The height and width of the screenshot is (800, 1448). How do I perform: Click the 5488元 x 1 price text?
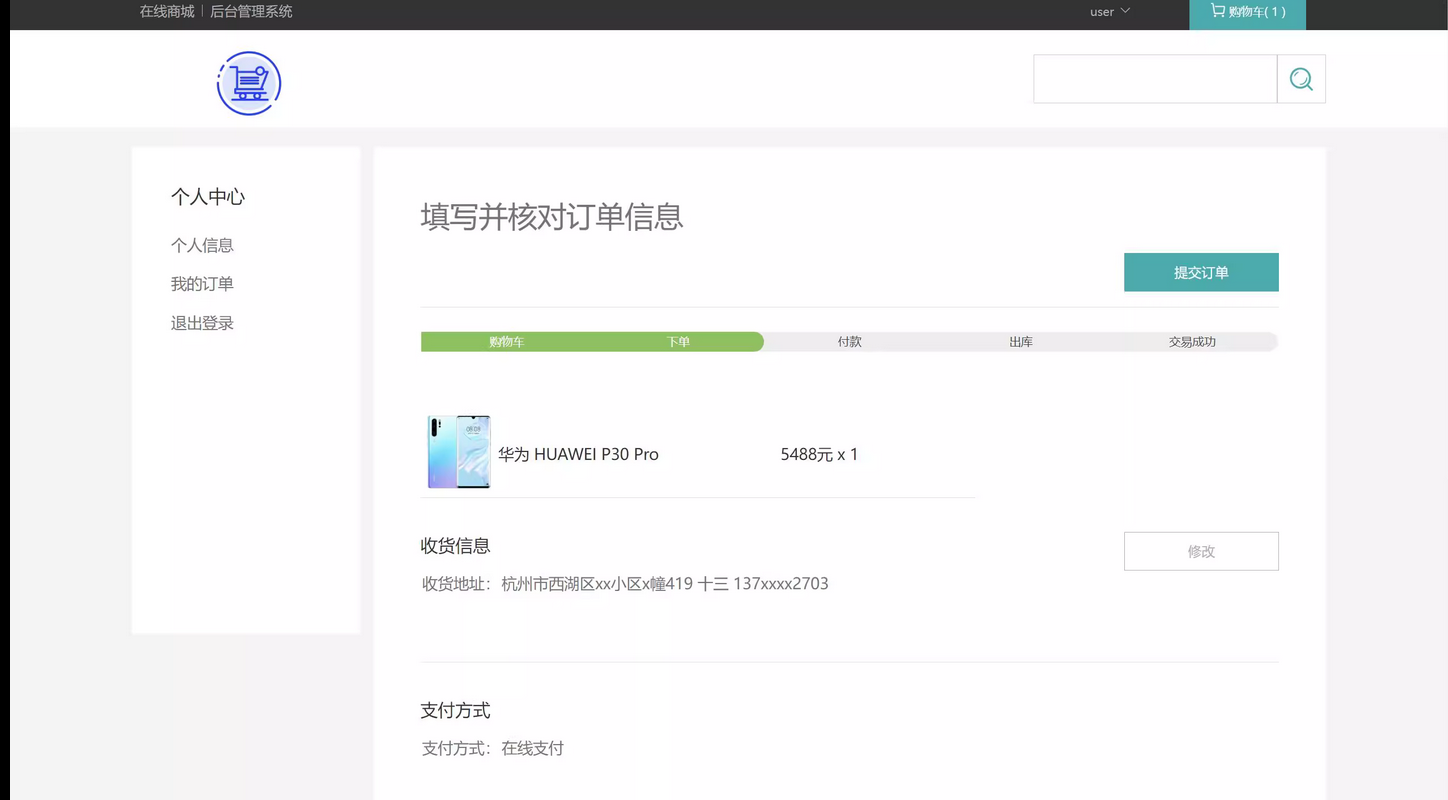(819, 454)
